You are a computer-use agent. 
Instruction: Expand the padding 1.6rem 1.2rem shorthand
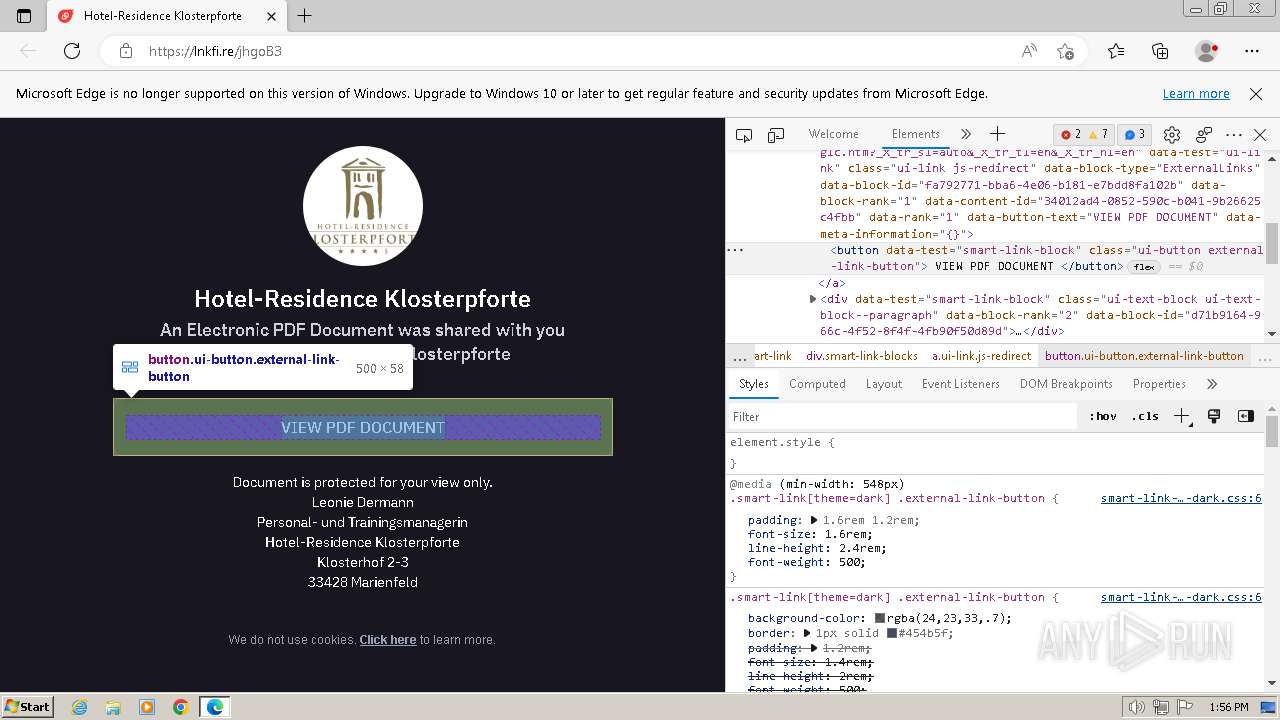point(814,520)
